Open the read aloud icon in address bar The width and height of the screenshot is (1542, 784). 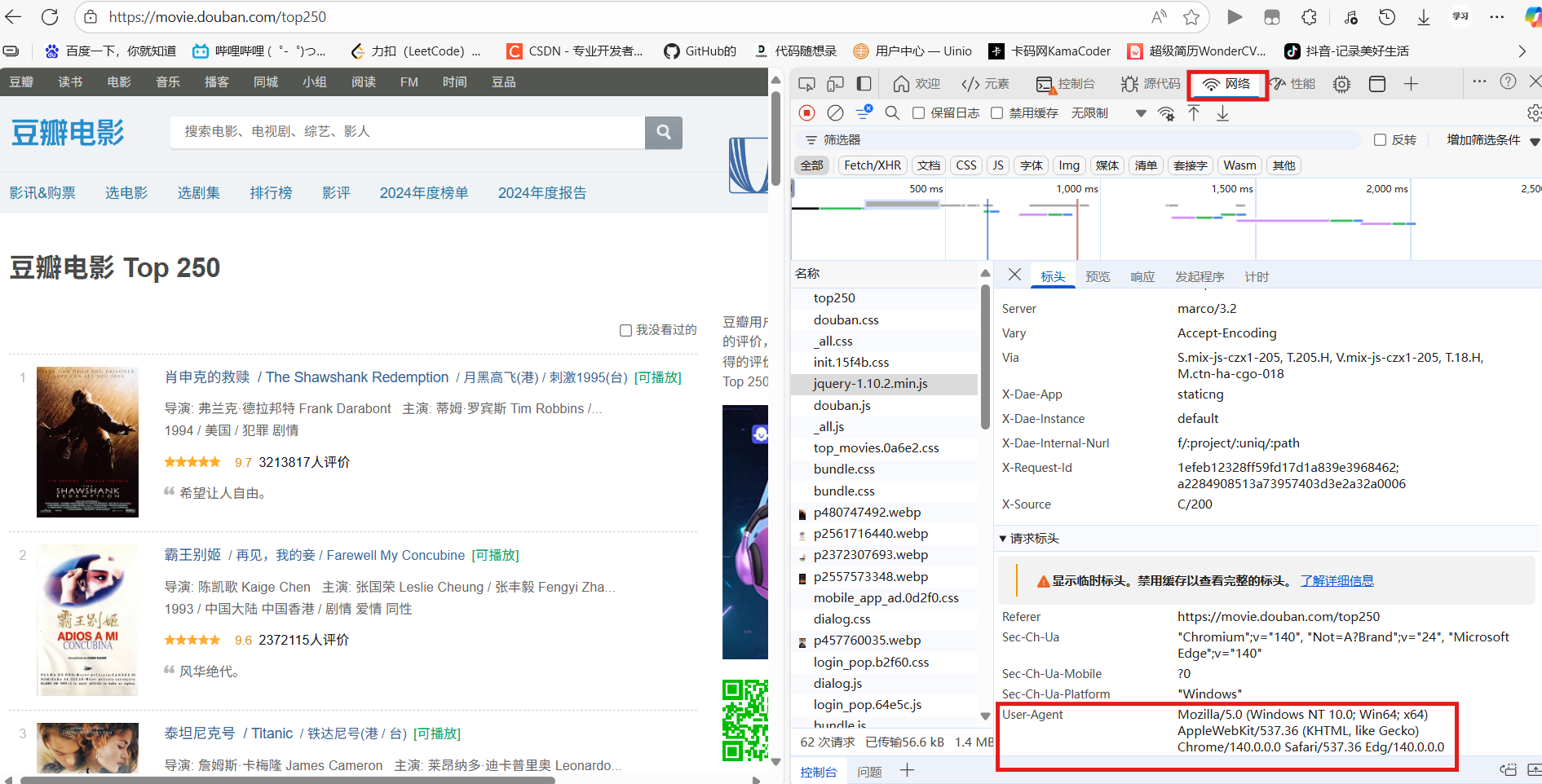1159,17
